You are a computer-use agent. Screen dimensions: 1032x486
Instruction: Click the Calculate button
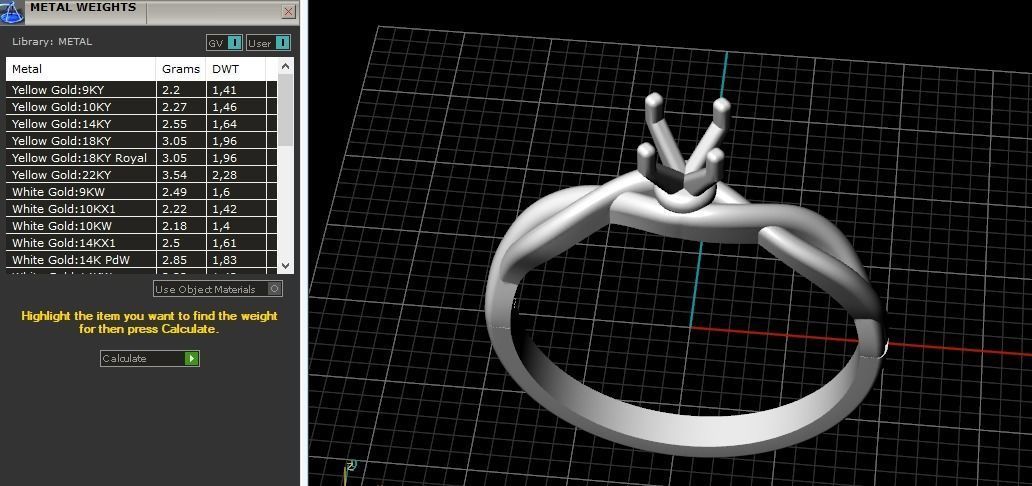pyautogui.click(x=149, y=358)
